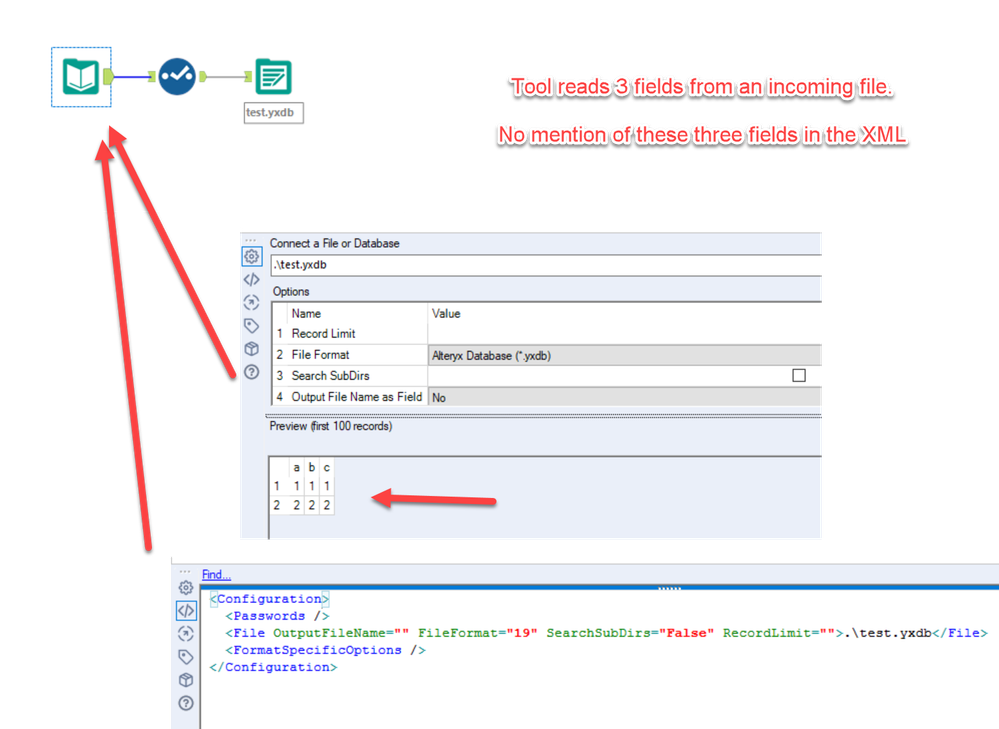
Task: Click the test.yxdb annotation under output tool
Action: [x=273, y=113]
